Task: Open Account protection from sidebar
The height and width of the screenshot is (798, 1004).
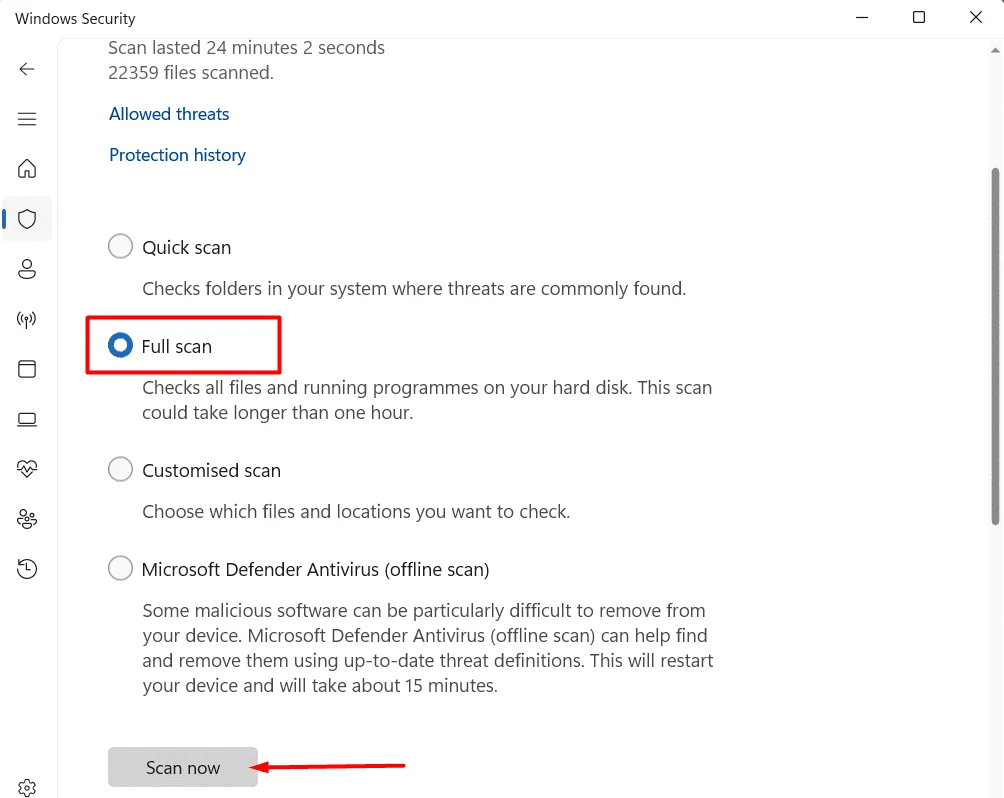Action: pos(27,269)
